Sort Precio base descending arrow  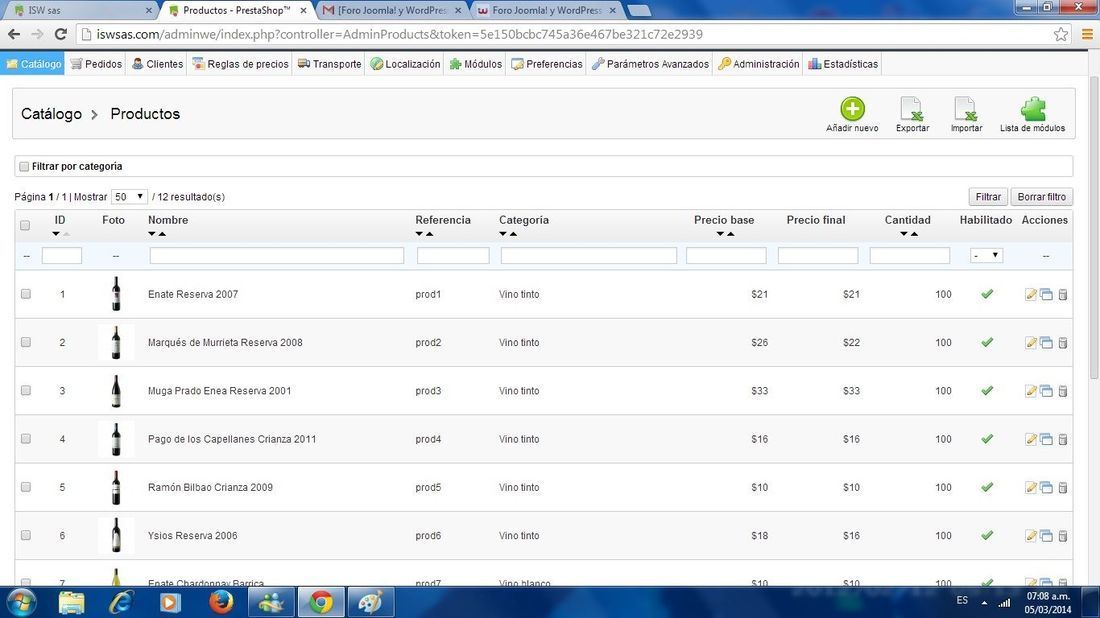(720, 234)
